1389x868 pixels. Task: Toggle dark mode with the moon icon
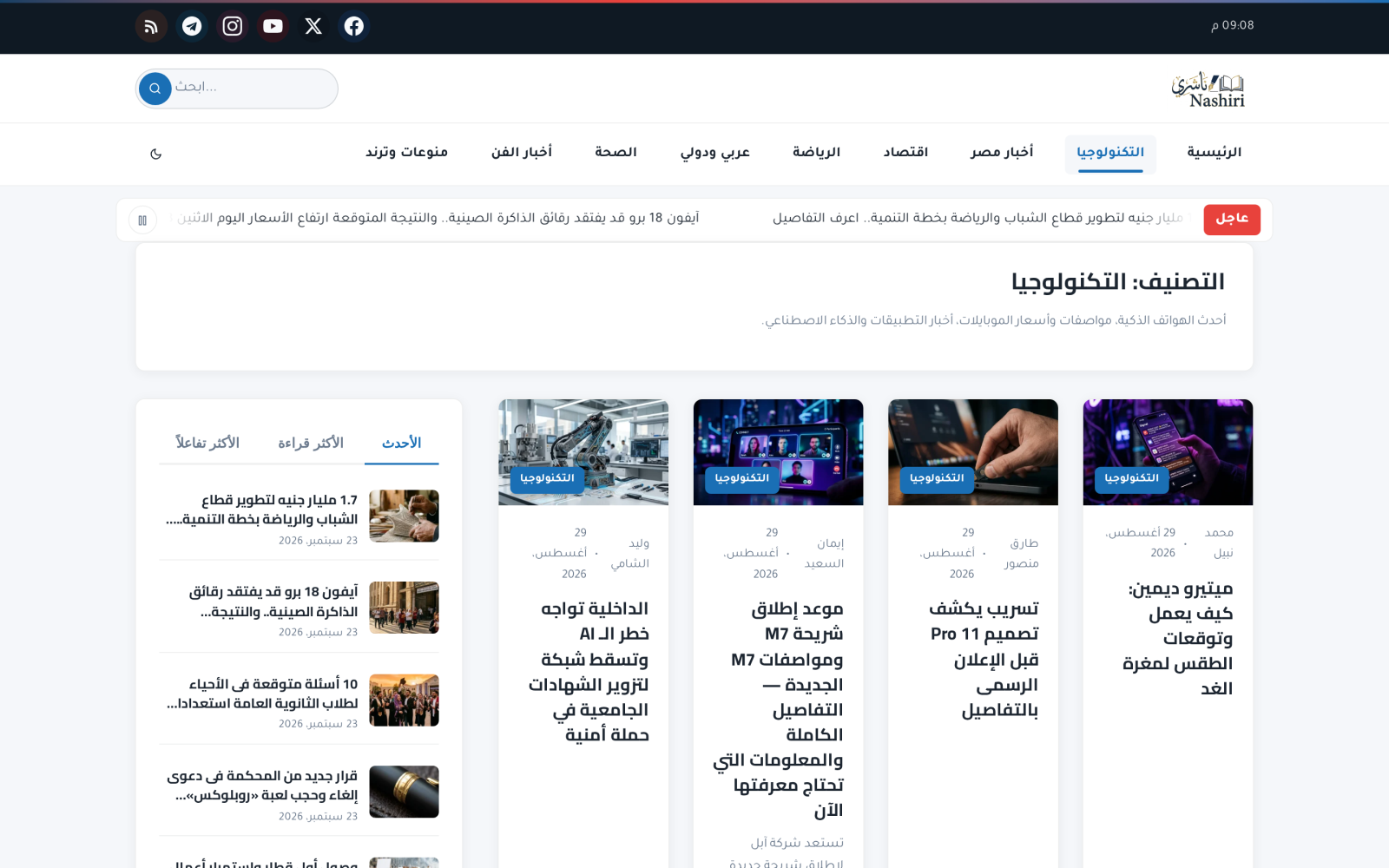[156, 154]
